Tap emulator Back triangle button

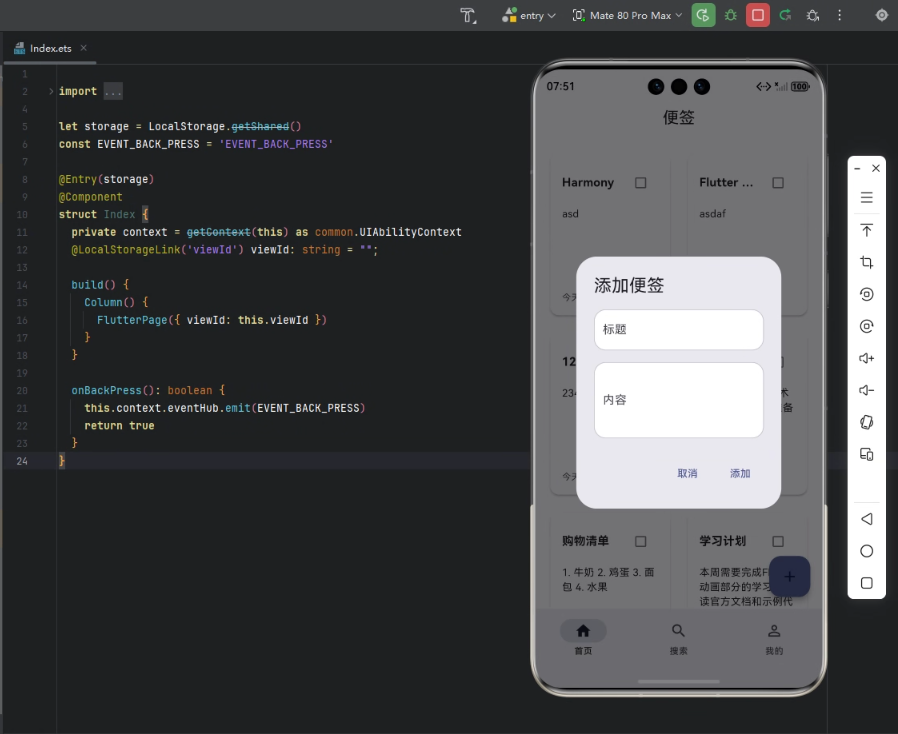point(867,519)
